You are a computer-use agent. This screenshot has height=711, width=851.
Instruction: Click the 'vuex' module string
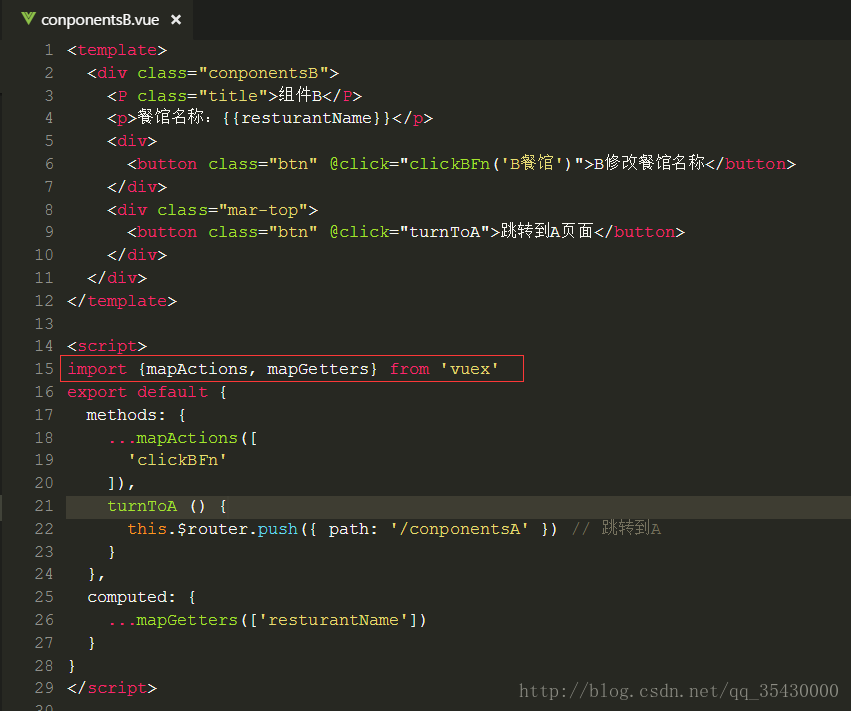[469, 369]
